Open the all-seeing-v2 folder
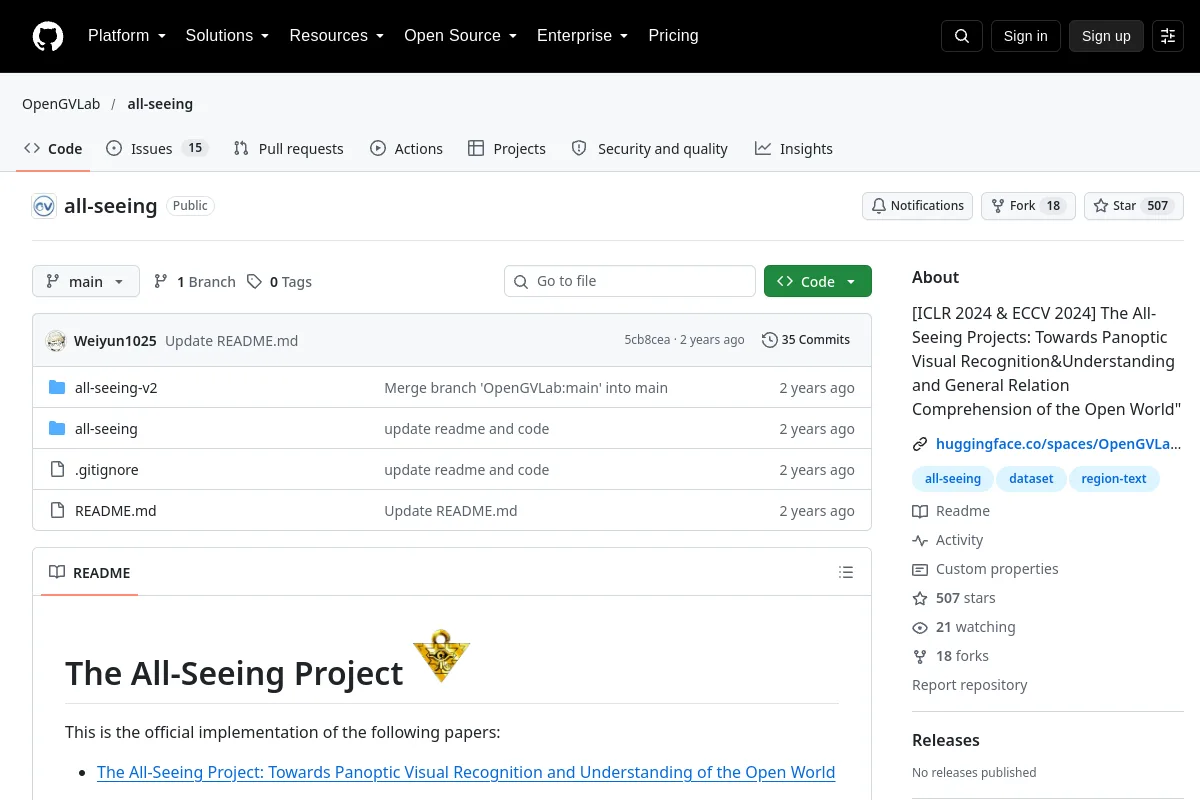 tap(116, 388)
